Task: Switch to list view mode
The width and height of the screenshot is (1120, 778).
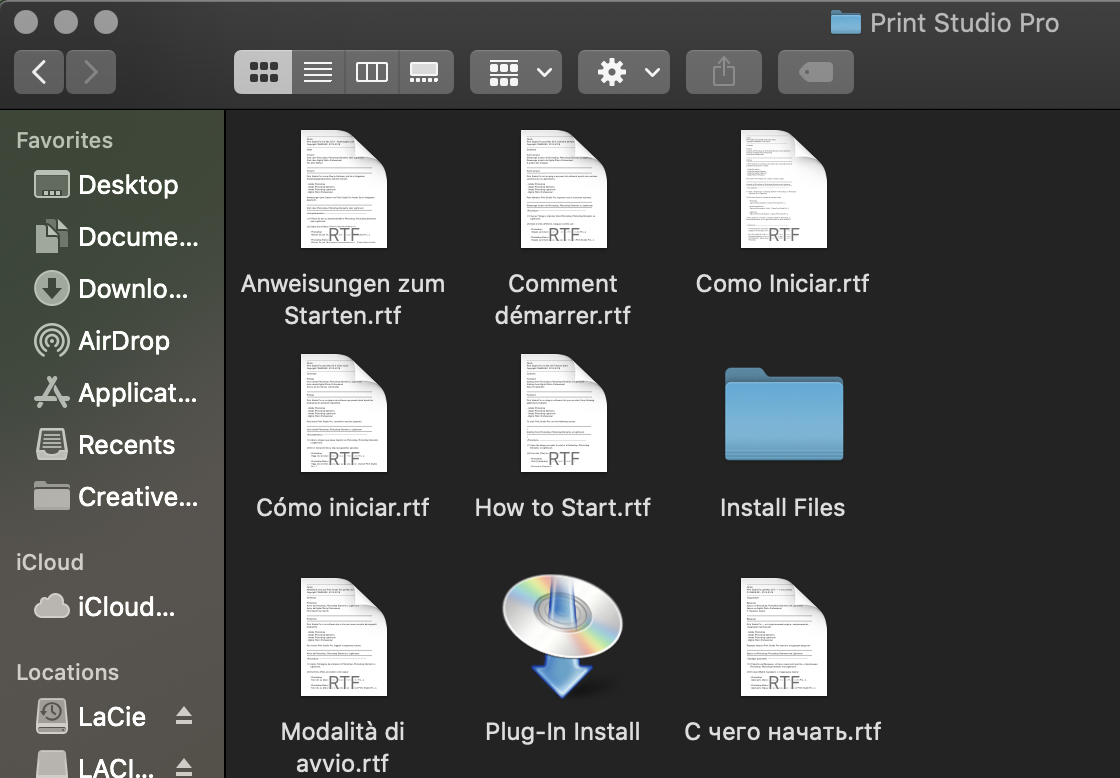Action: pyautogui.click(x=317, y=71)
